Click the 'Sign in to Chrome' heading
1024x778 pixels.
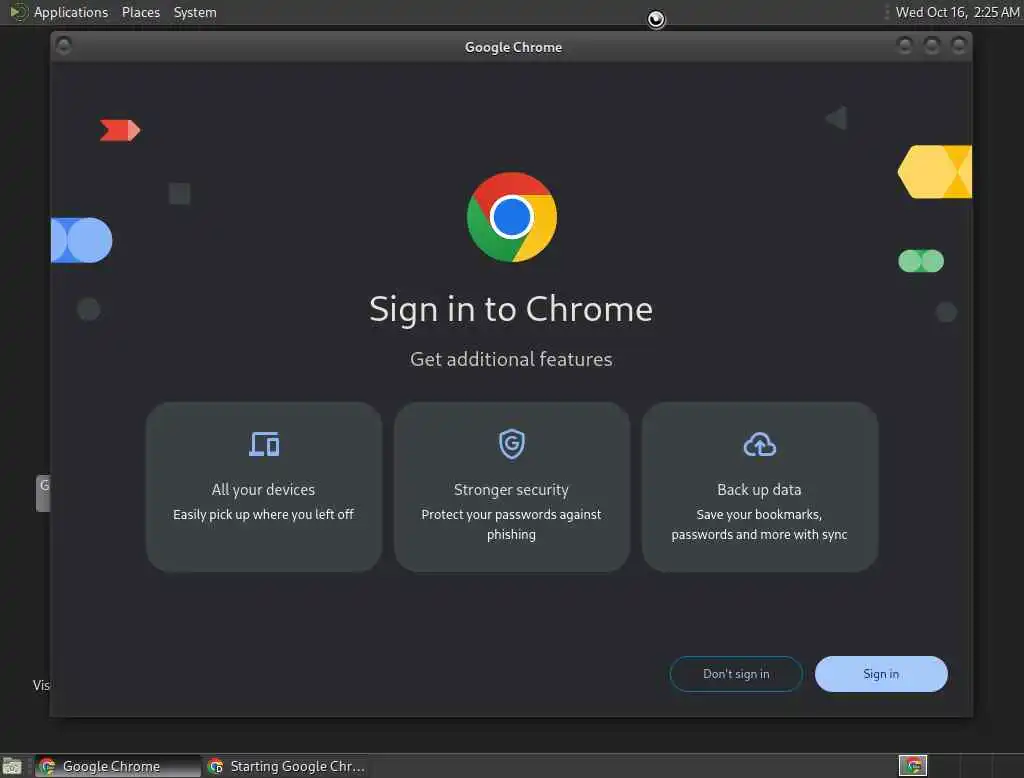tap(511, 309)
